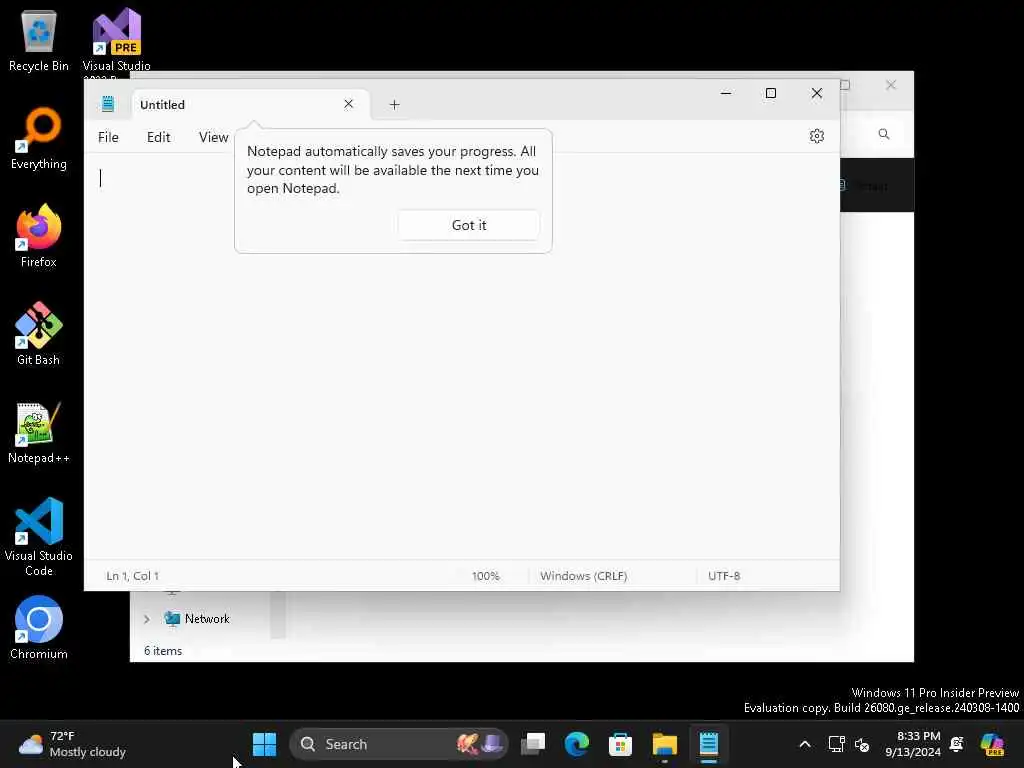Open File Explorer from taskbar

tap(665, 744)
